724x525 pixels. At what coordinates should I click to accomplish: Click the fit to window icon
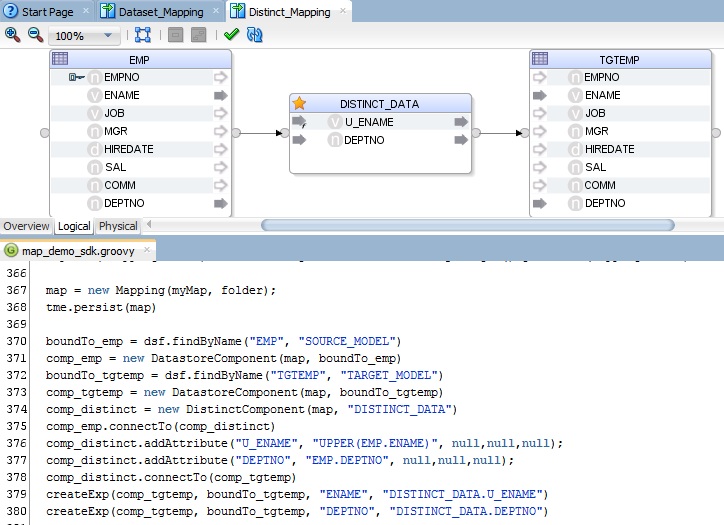(x=142, y=35)
